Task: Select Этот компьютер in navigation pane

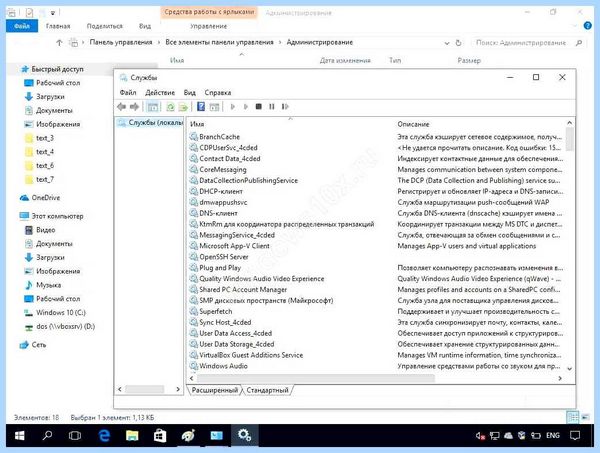Action: (x=57, y=216)
